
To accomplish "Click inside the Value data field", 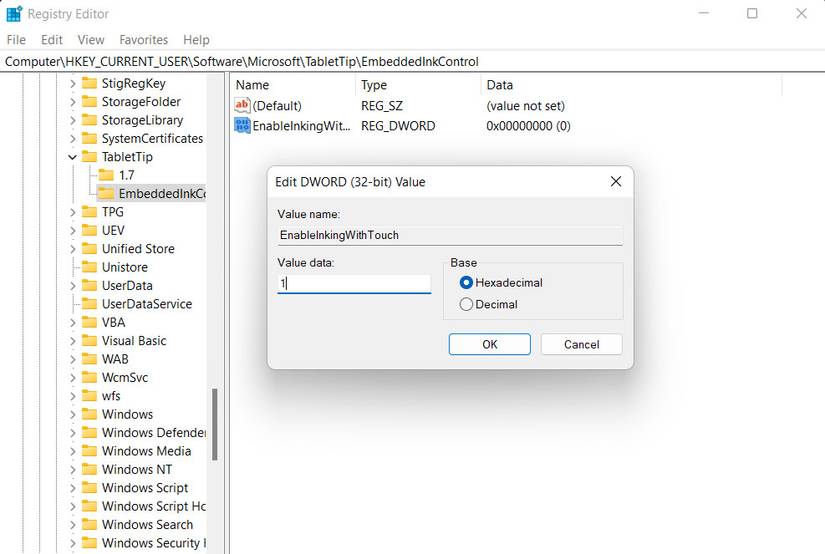I will 354,284.
